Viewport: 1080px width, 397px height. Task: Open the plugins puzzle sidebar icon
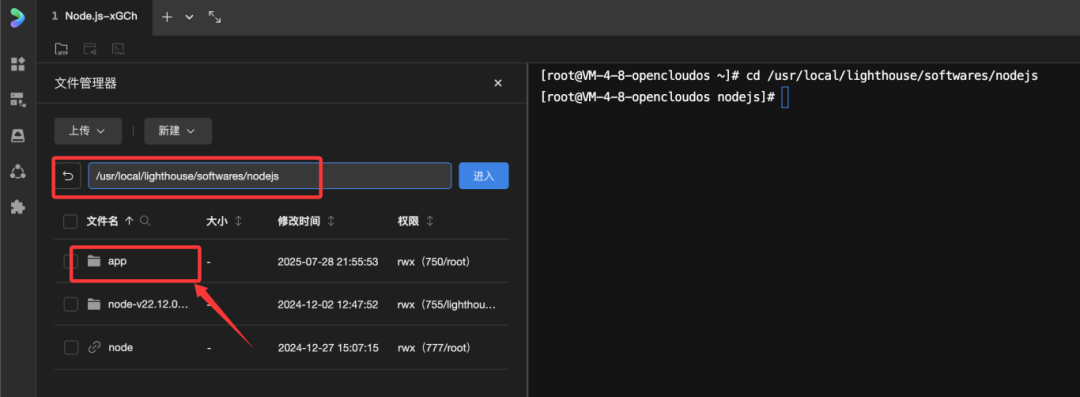pyautogui.click(x=18, y=207)
